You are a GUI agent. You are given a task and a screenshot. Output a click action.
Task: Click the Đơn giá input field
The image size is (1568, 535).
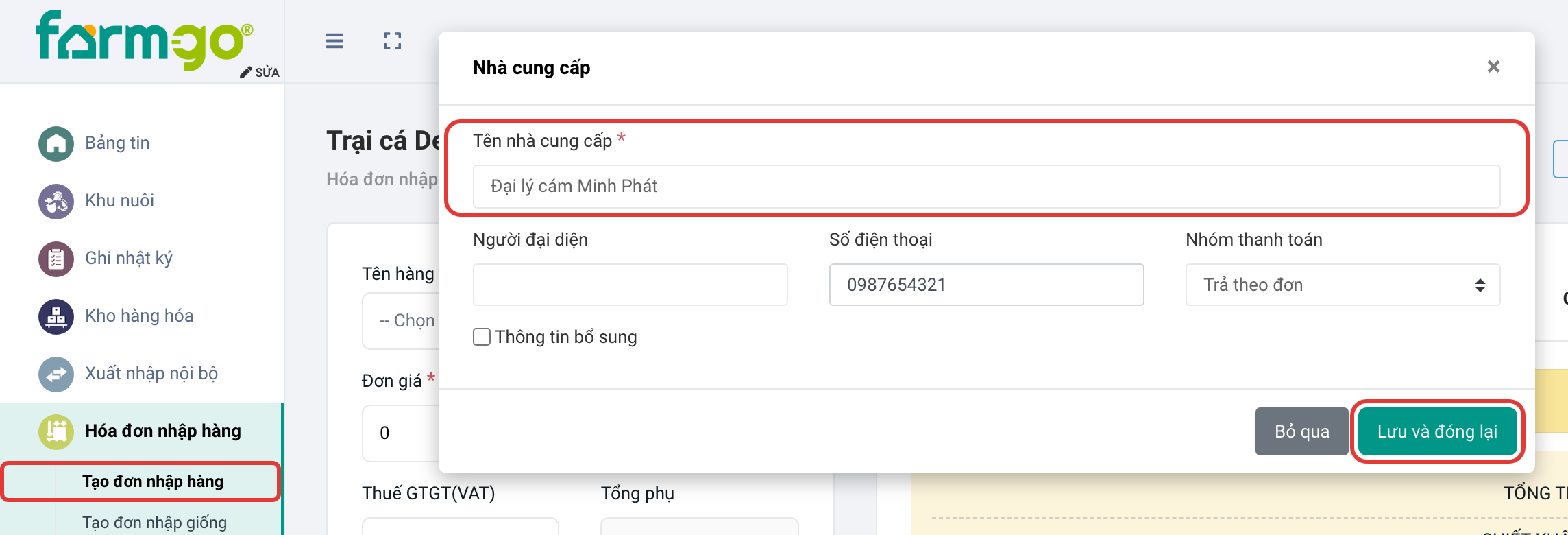coord(401,433)
